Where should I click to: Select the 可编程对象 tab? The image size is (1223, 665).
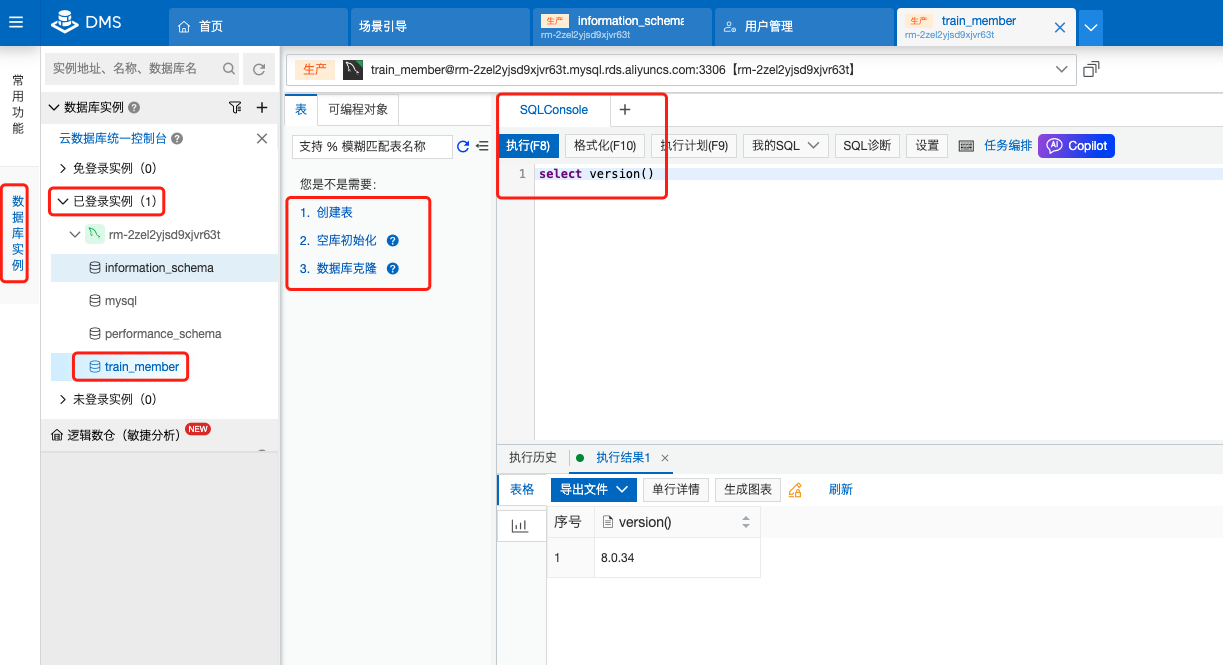click(x=358, y=110)
